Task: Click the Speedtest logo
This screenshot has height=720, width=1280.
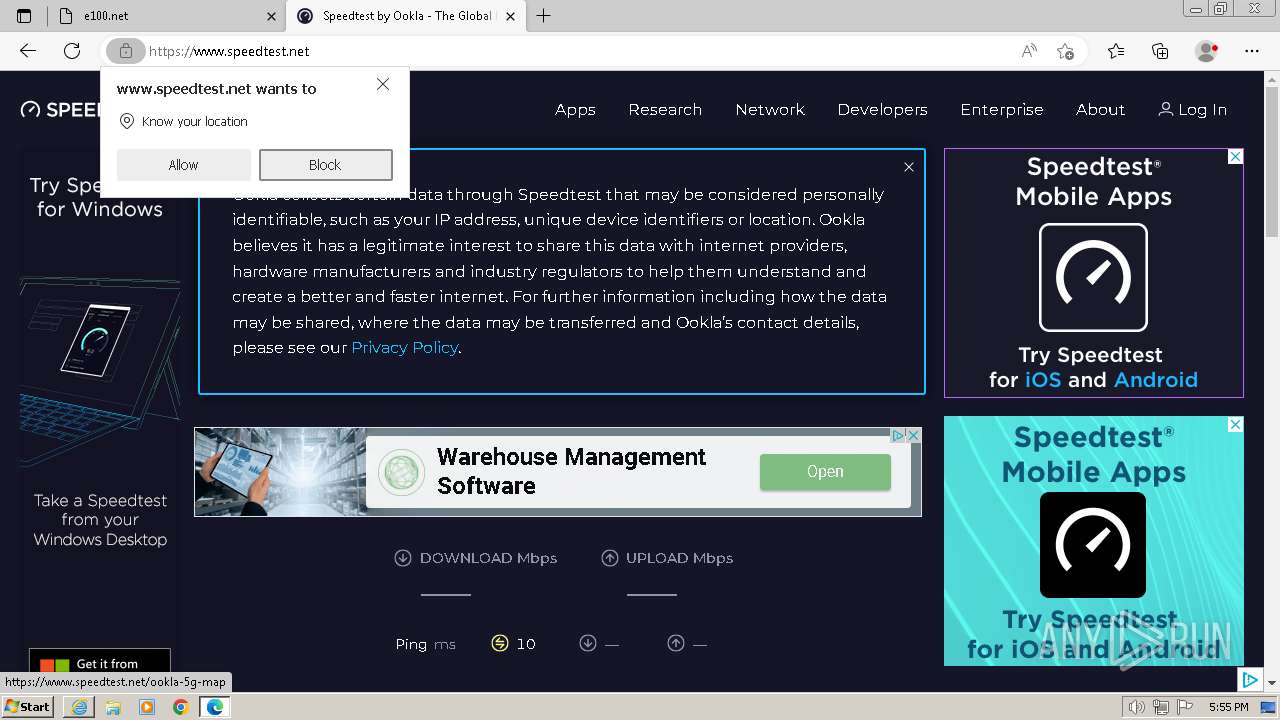Action: pyautogui.click(x=60, y=109)
